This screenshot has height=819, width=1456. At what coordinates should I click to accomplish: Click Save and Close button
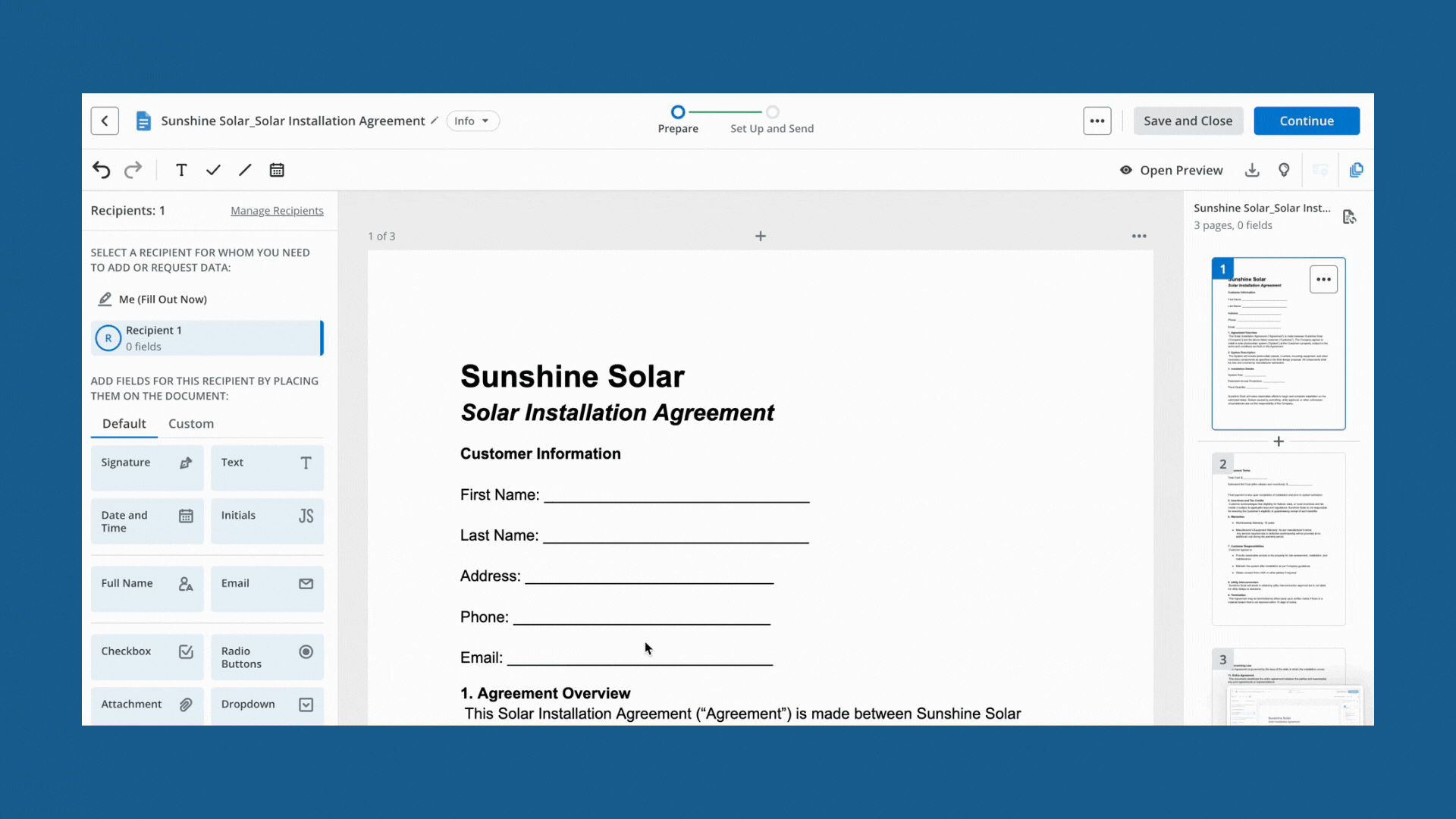tap(1188, 121)
